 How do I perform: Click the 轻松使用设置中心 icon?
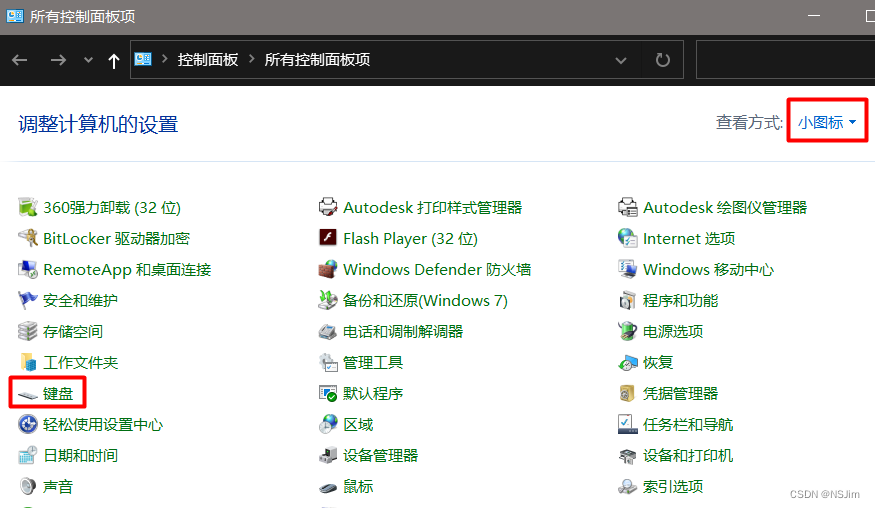tap(27, 424)
